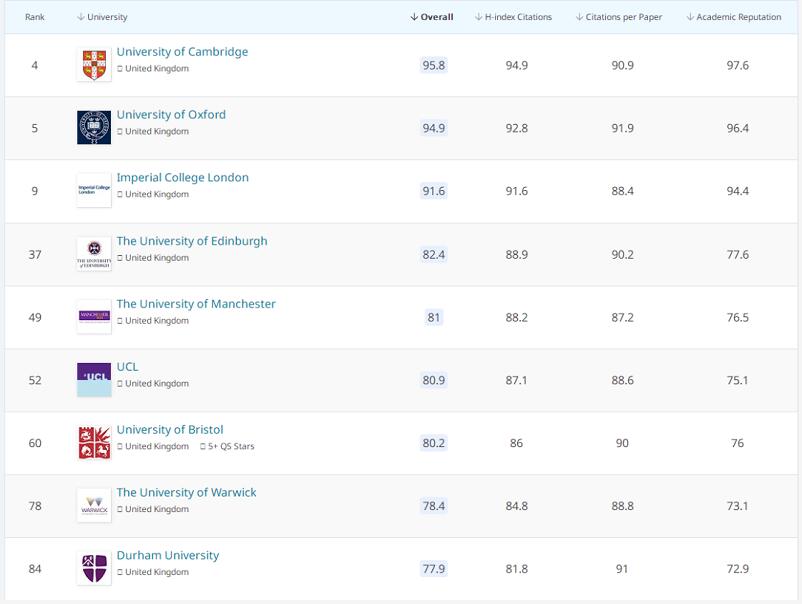Sort table by Overall score column
Screen dimensions: 802x604
[x=432, y=17]
